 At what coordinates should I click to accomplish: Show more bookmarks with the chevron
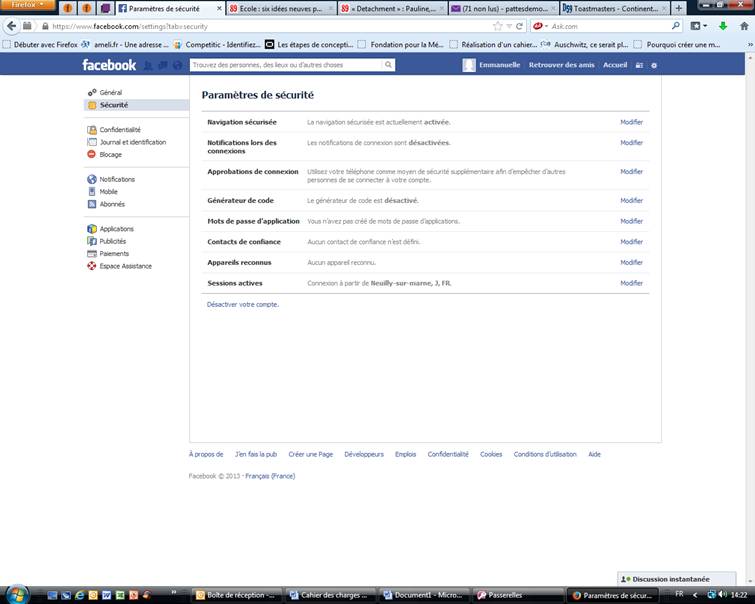click(x=750, y=45)
